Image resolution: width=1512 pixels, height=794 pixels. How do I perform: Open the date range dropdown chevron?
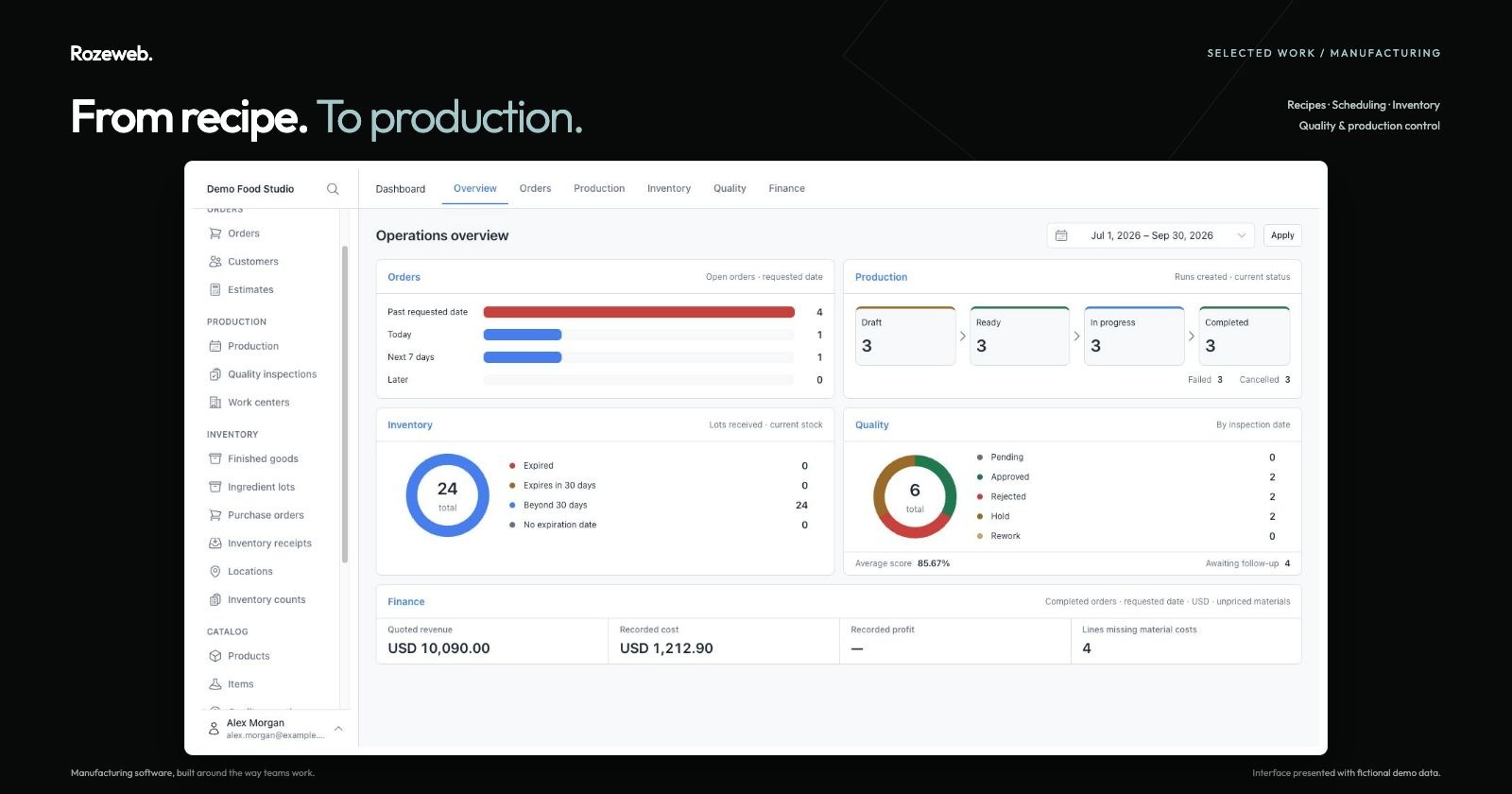[1242, 235]
